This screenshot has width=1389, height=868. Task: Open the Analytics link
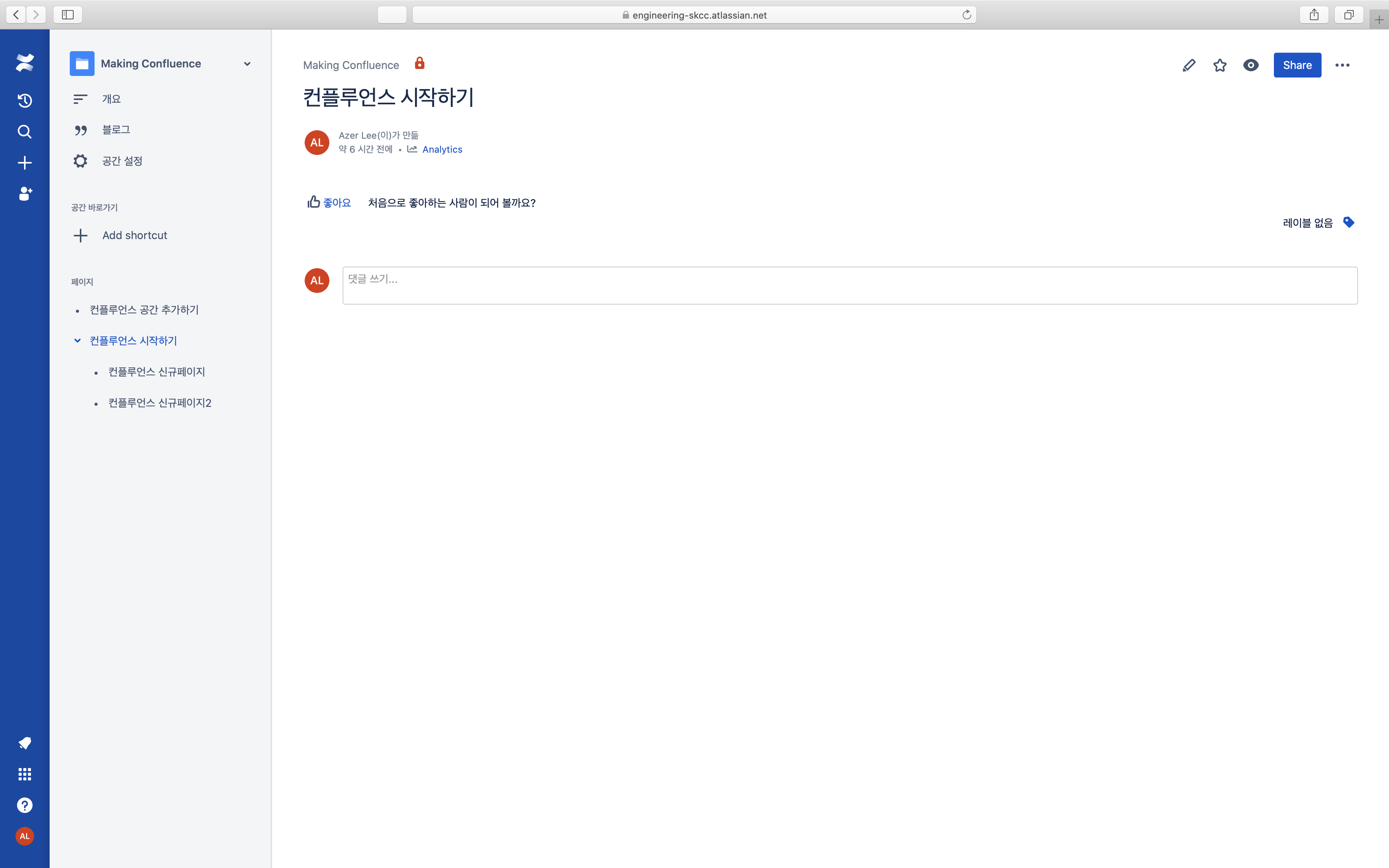coord(442,149)
